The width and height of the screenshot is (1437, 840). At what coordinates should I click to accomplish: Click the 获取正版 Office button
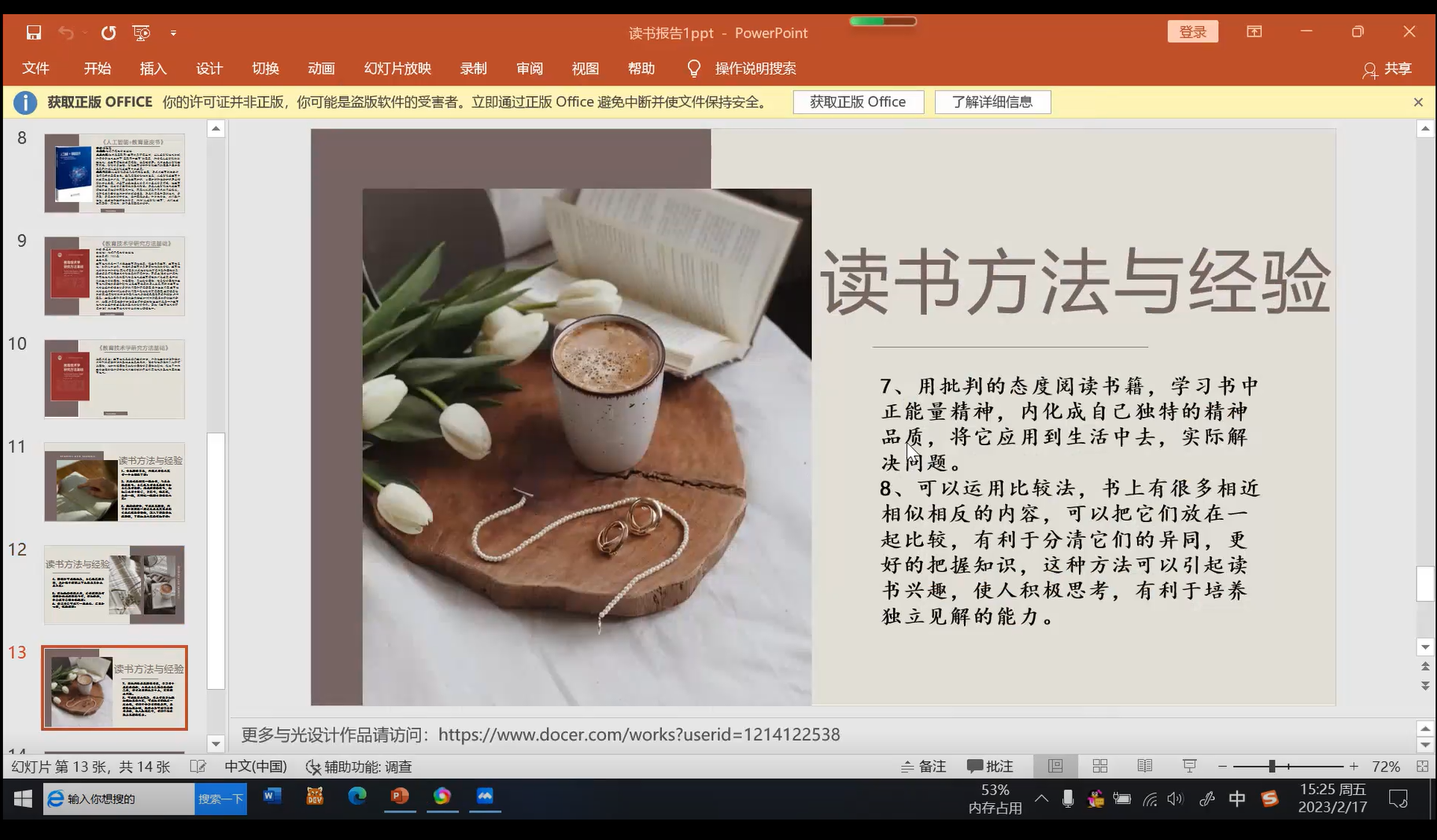pos(858,102)
